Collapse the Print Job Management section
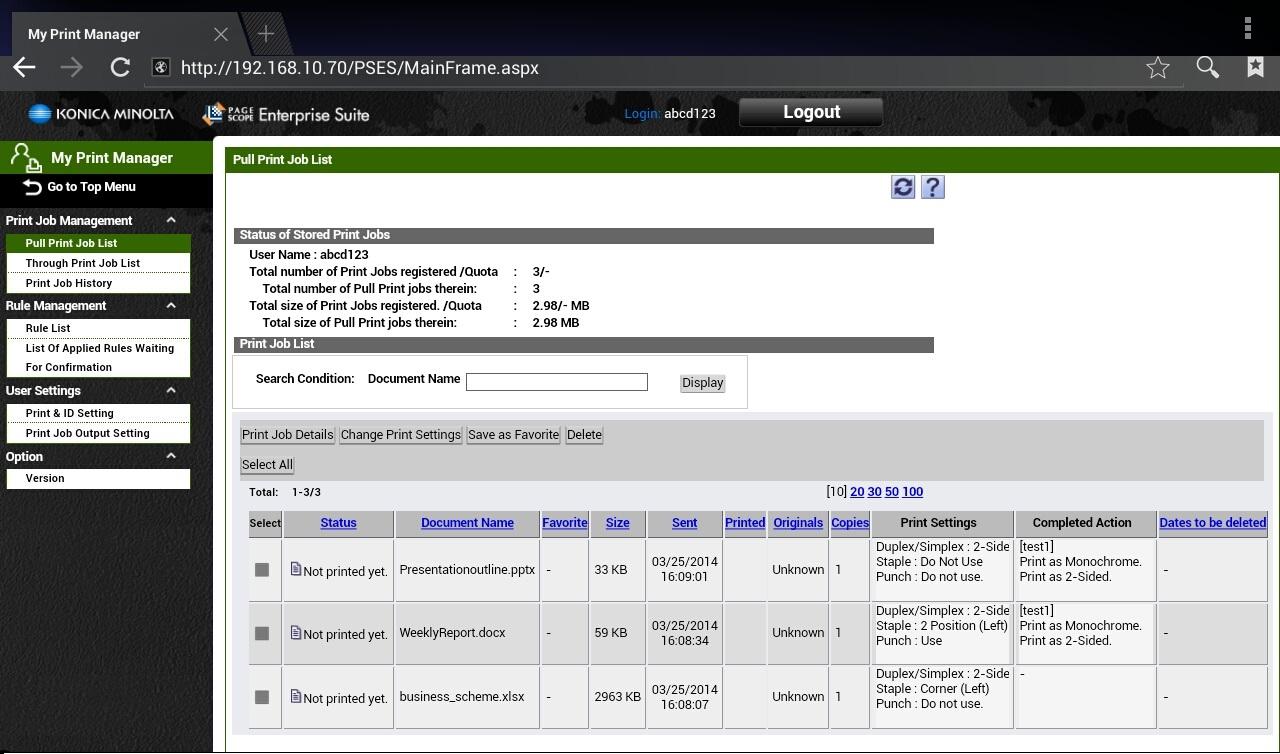This screenshot has height=754, width=1280. (171, 220)
